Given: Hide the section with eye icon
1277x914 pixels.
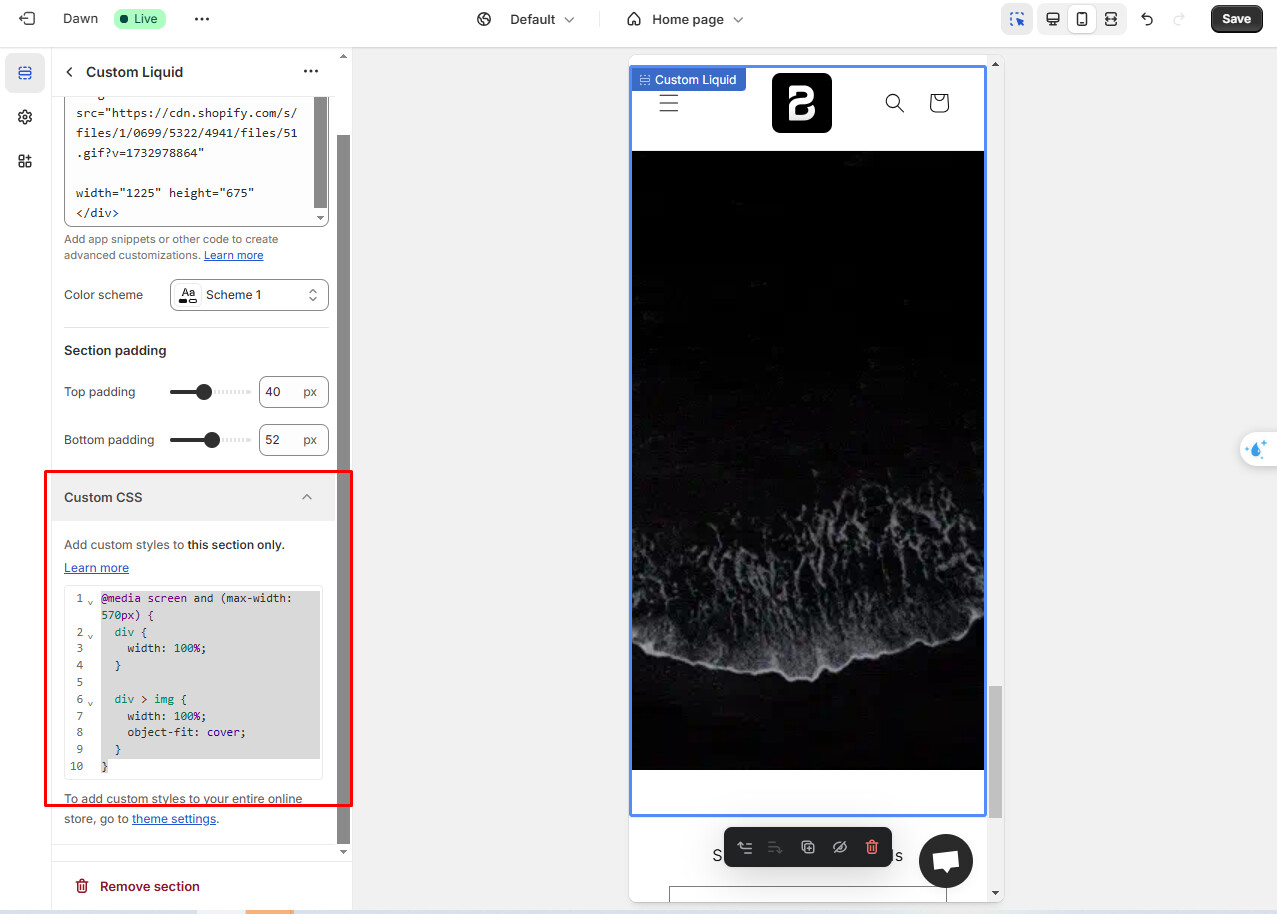Looking at the screenshot, I should coord(840,847).
